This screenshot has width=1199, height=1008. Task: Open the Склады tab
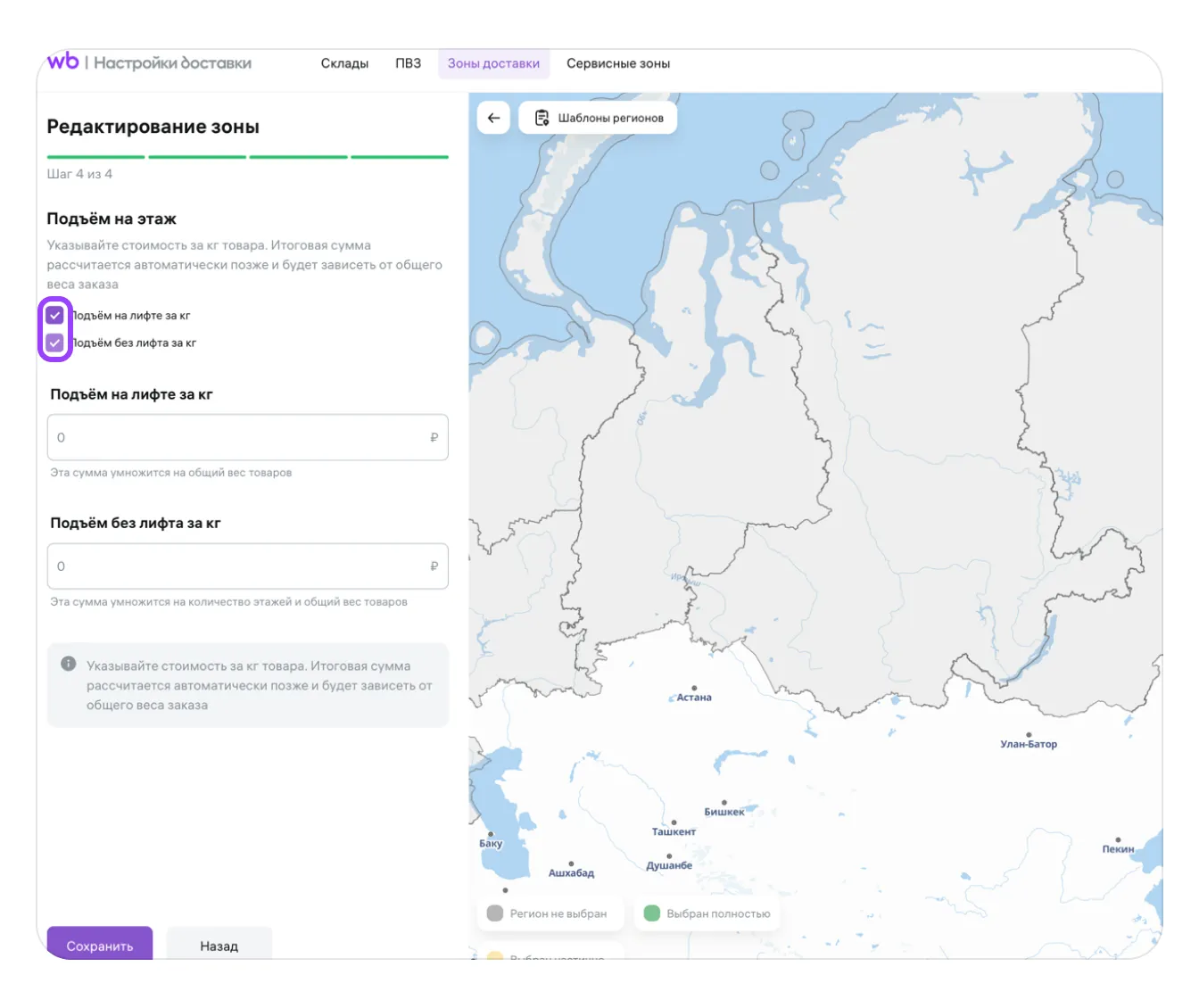[344, 63]
